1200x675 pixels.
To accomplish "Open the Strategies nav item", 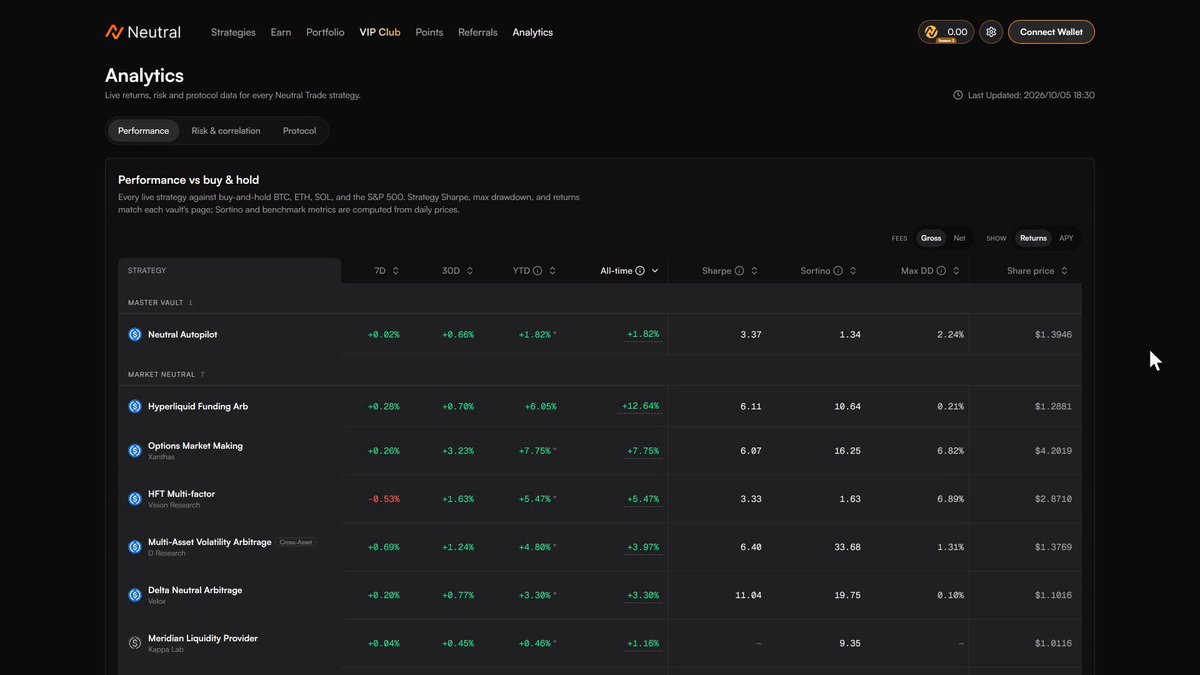I will click(x=233, y=32).
